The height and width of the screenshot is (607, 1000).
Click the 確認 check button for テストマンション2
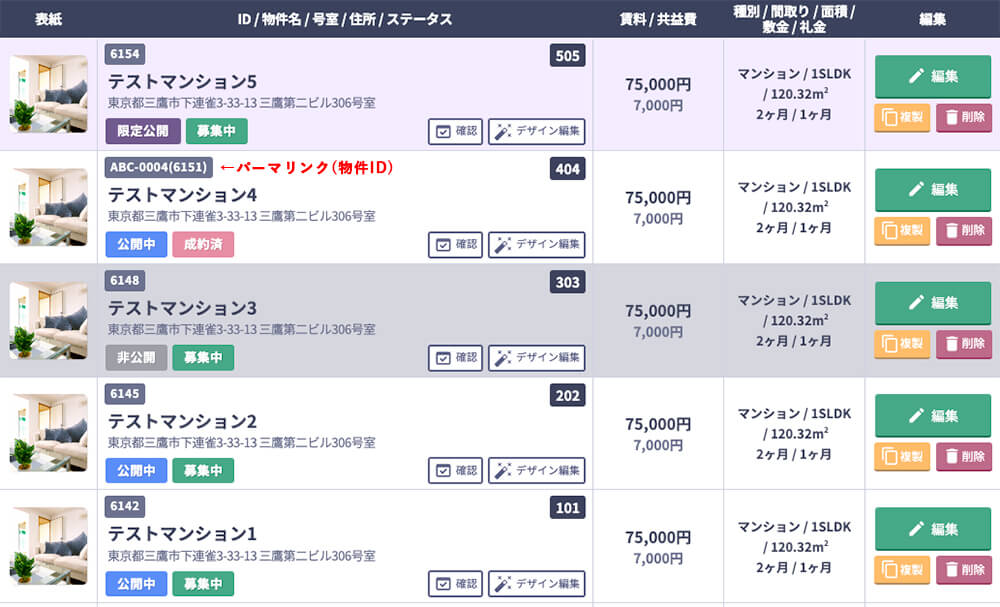[455, 470]
